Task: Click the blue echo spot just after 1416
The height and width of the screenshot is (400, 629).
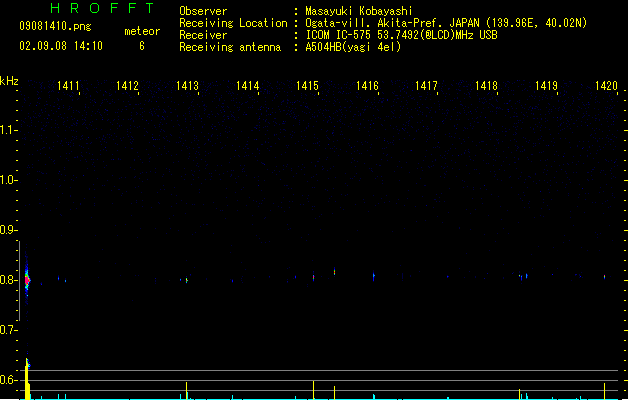Action: click(373, 276)
